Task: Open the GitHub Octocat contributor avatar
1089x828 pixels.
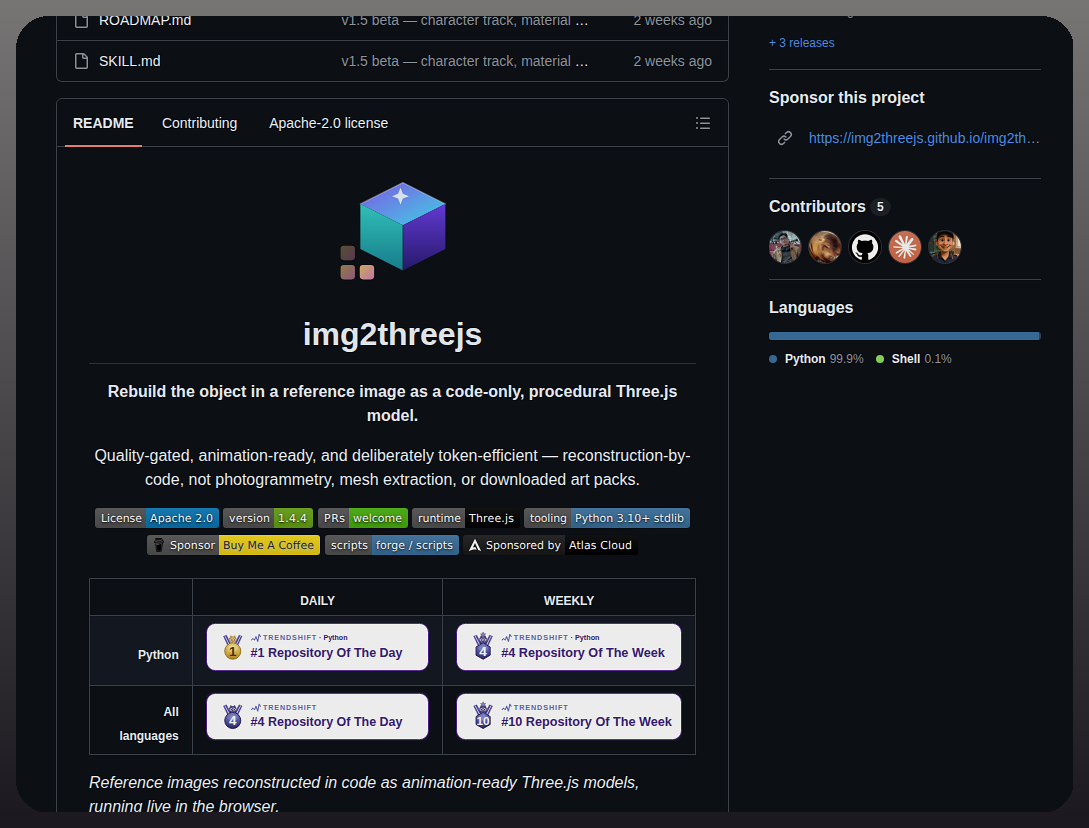Action: click(865, 247)
